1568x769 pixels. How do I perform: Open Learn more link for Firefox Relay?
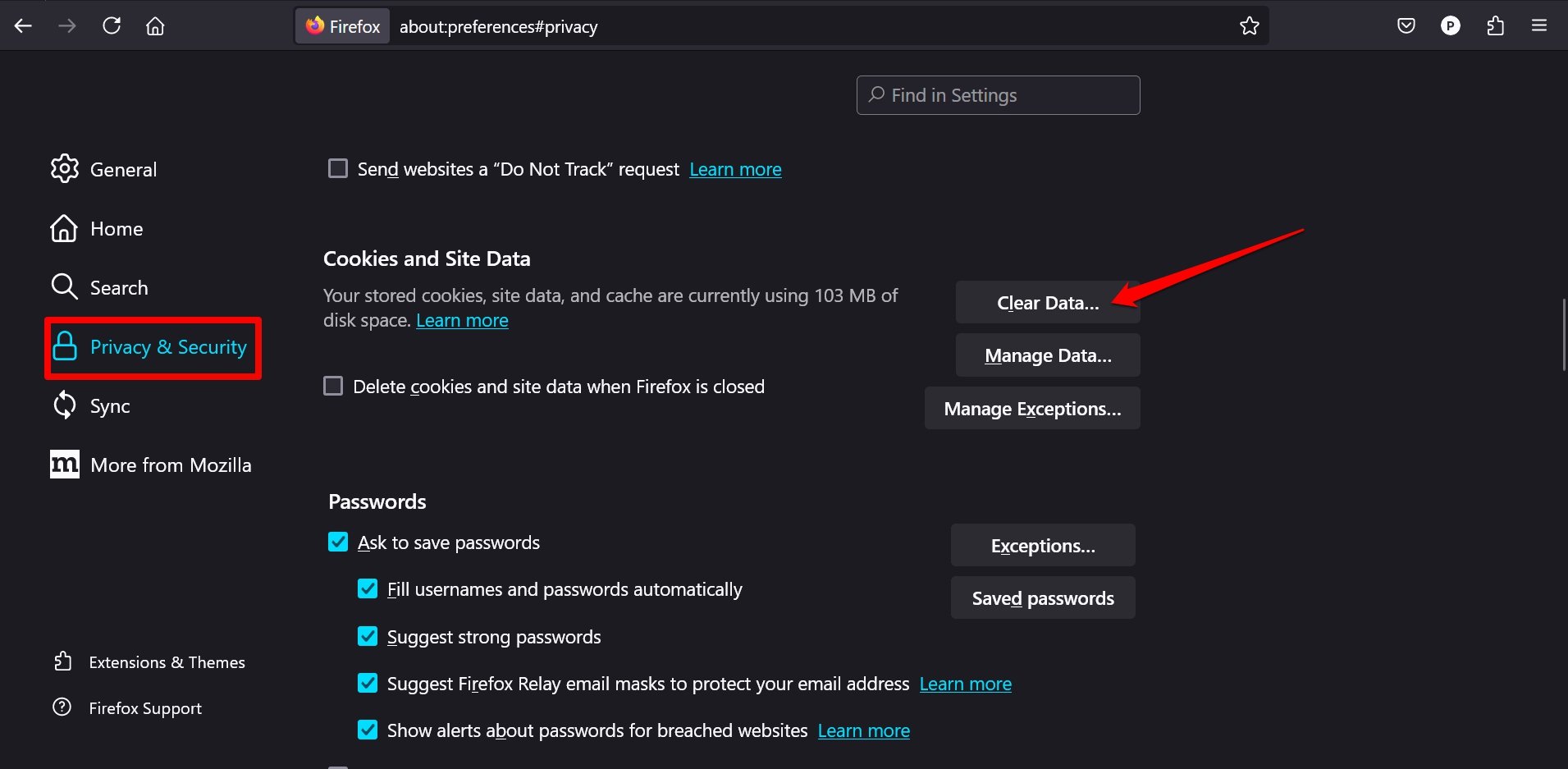[965, 684]
